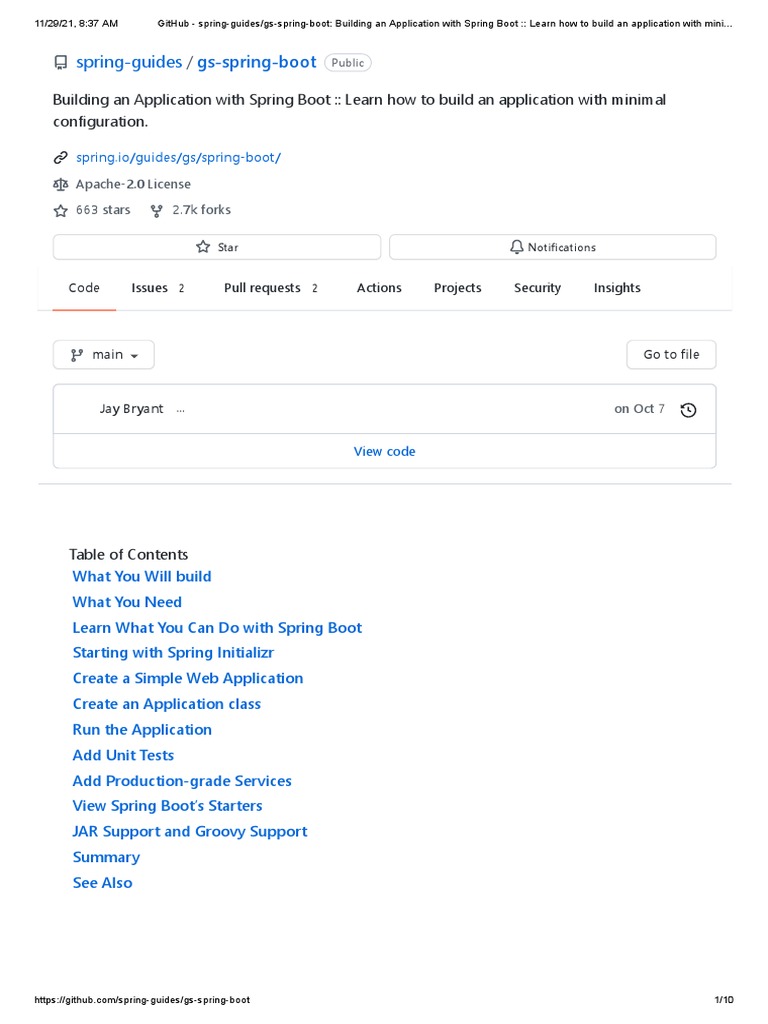This screenshot has height=1024, width=768.
Task: Star the gs-spring-boot repository
Action: coord(217,247)
